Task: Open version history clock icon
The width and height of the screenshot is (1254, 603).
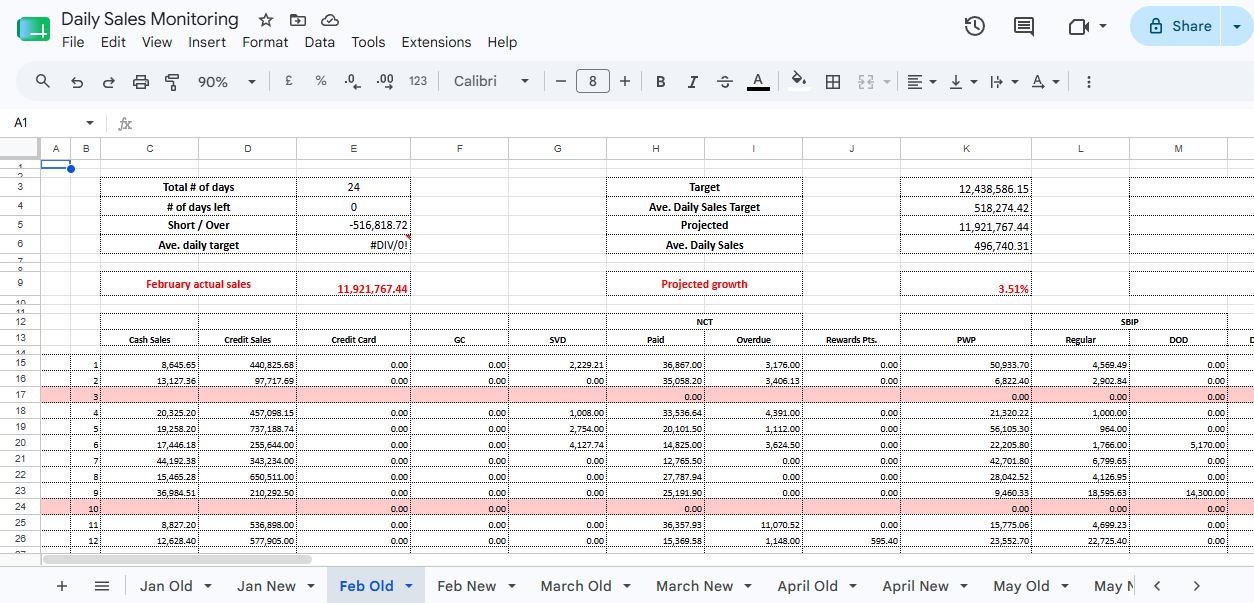Action: tap(975, 27)
